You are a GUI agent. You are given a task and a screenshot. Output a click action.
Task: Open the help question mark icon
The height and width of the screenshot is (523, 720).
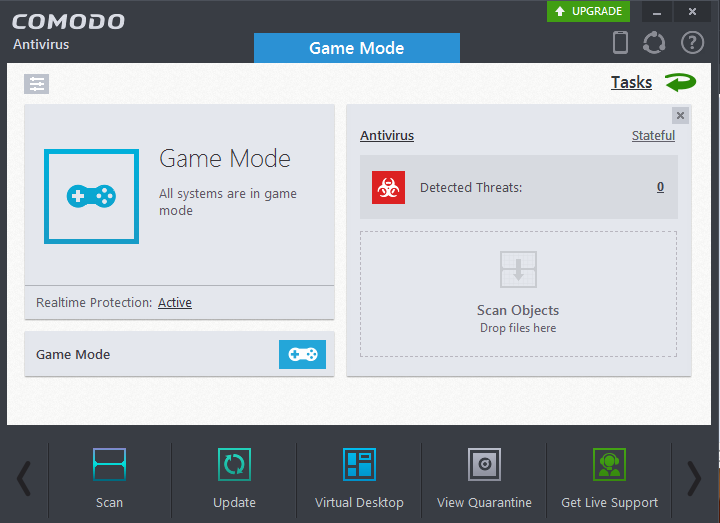point(692,43)
